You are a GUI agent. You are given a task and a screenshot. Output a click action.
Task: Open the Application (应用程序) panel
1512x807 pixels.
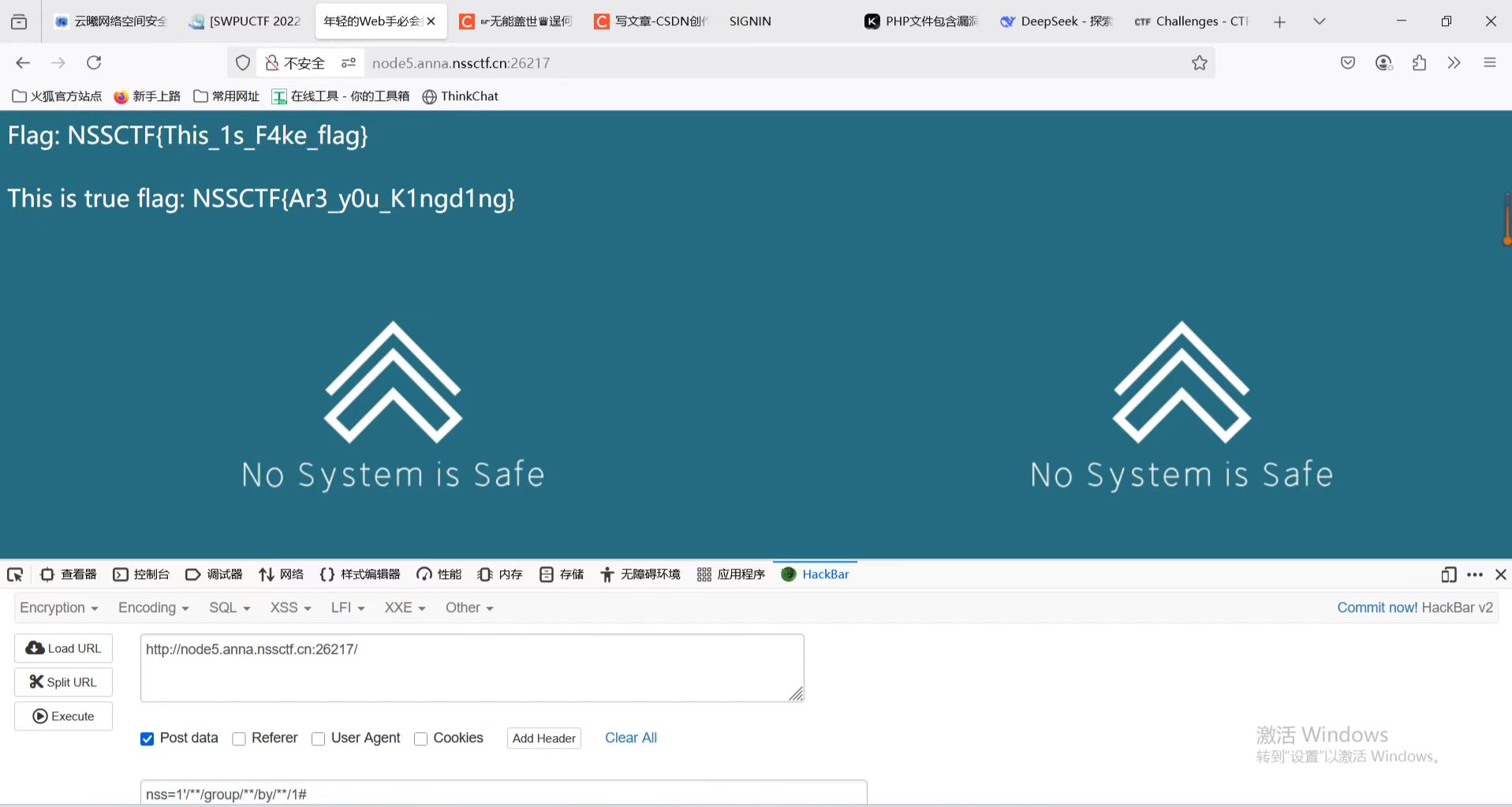(731, 574)
